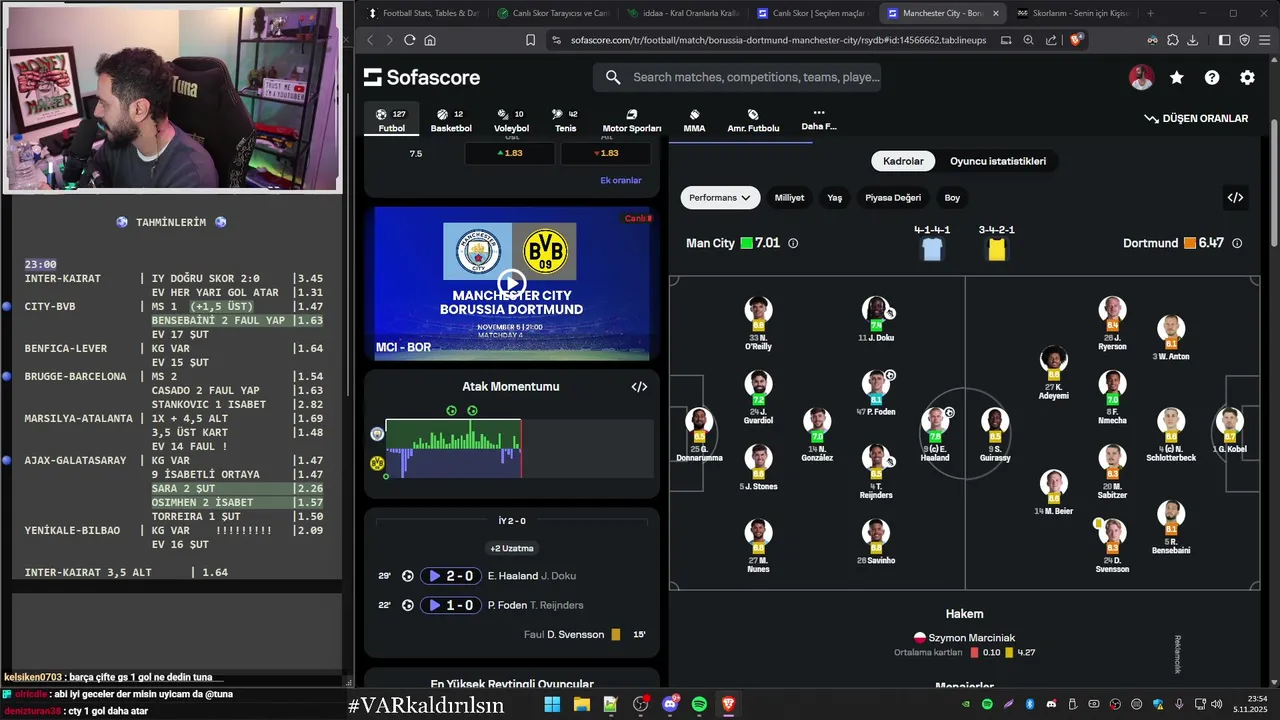Open File Explorer from the taskbar

click(581, 705)
